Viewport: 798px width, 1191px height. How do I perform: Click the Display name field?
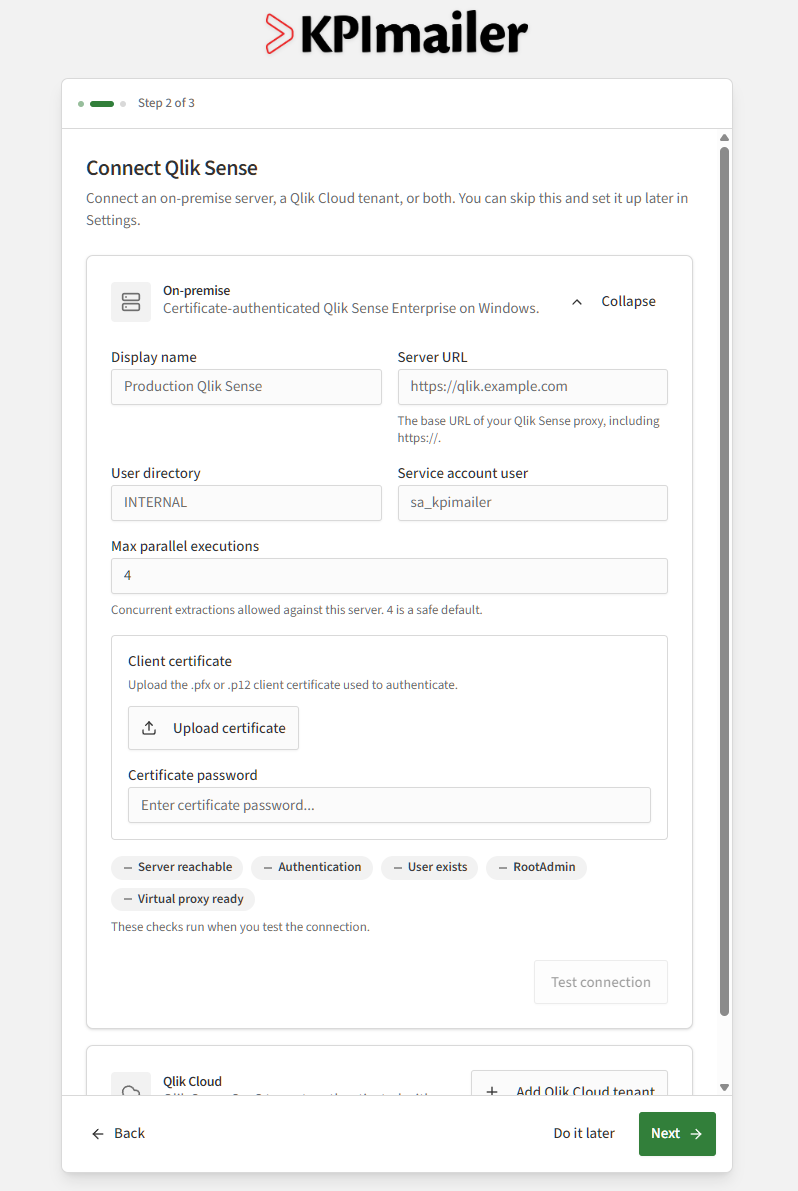click(246, 387)
